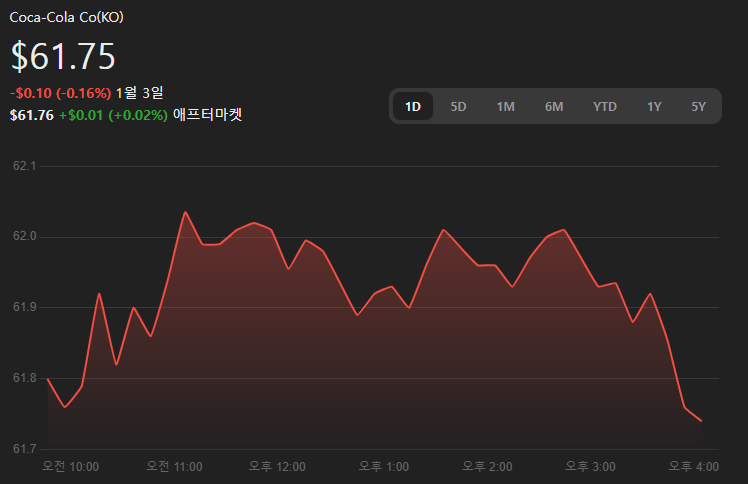Click the 오후 2:00 x-axis label
Viewport: 748px width, 484px height.
487,466
